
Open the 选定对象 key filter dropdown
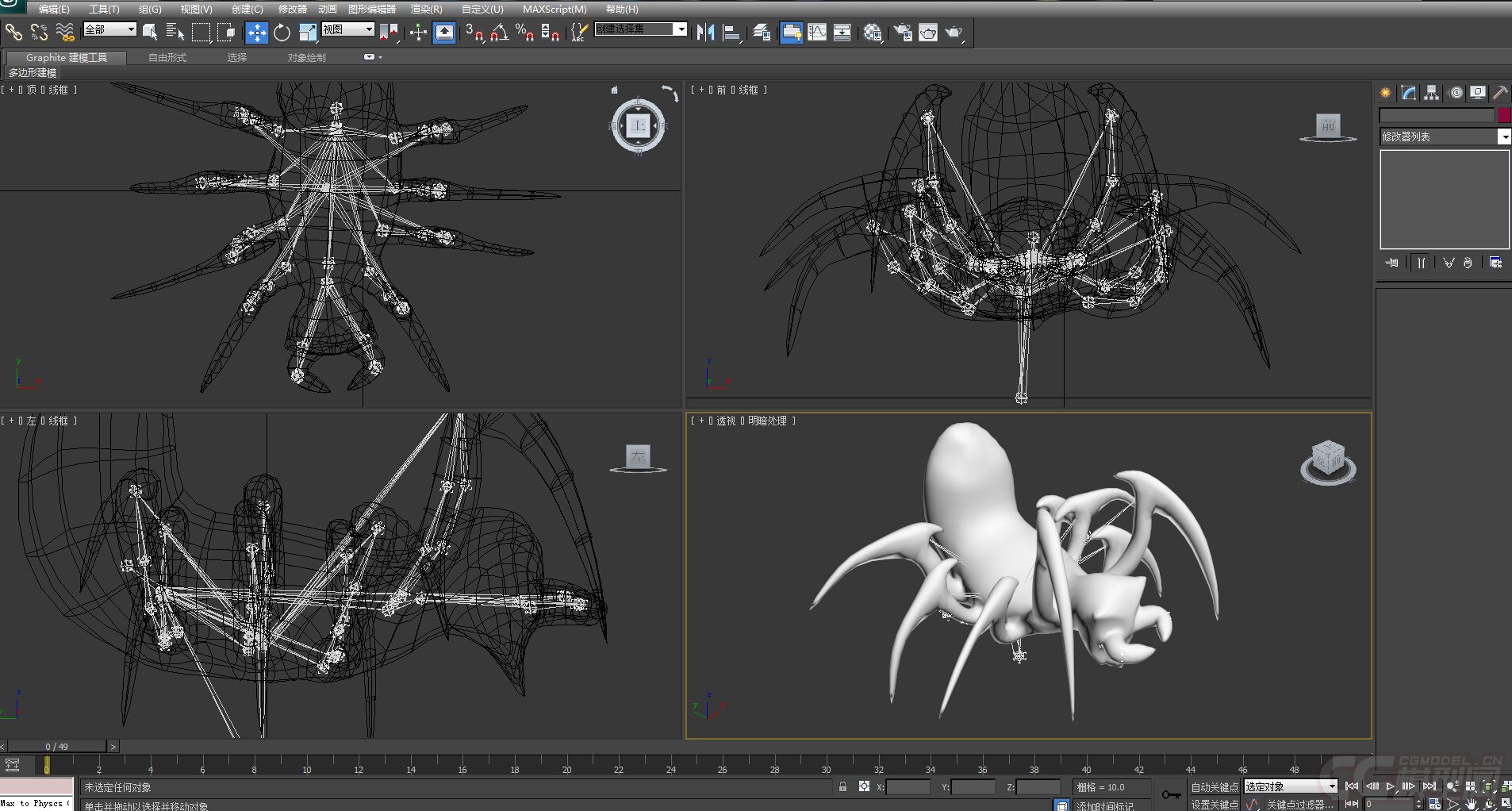pyautogui.click(x=1290, y=786)
